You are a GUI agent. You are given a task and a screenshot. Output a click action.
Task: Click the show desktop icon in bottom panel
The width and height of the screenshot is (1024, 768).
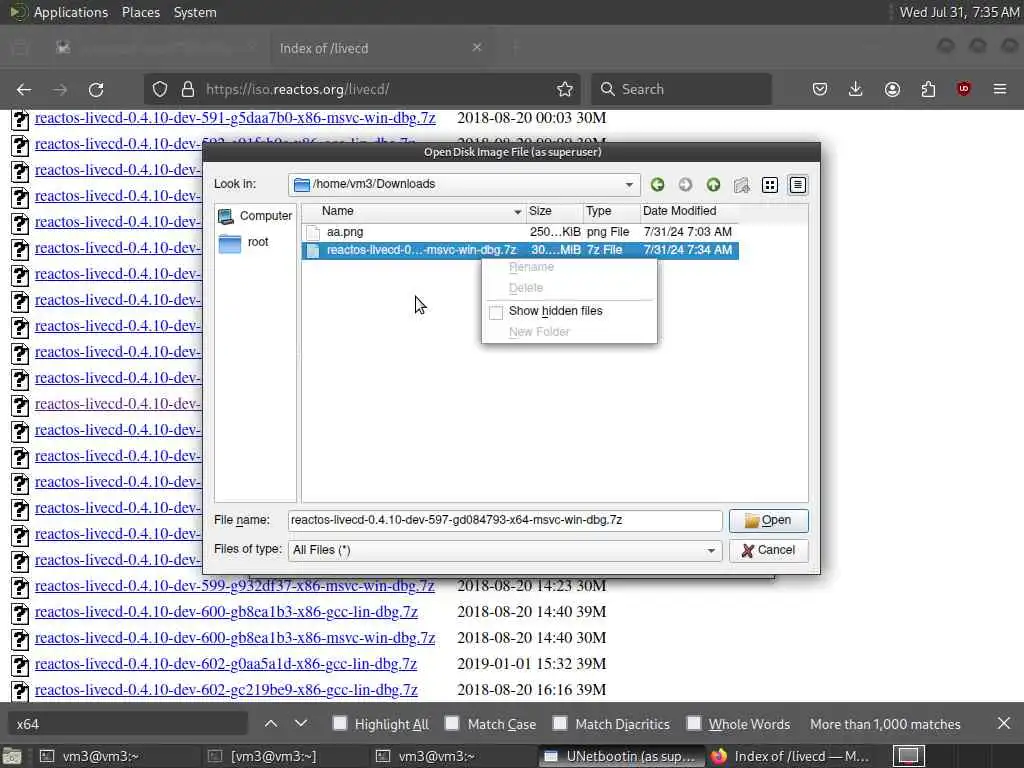click(12, 757)
